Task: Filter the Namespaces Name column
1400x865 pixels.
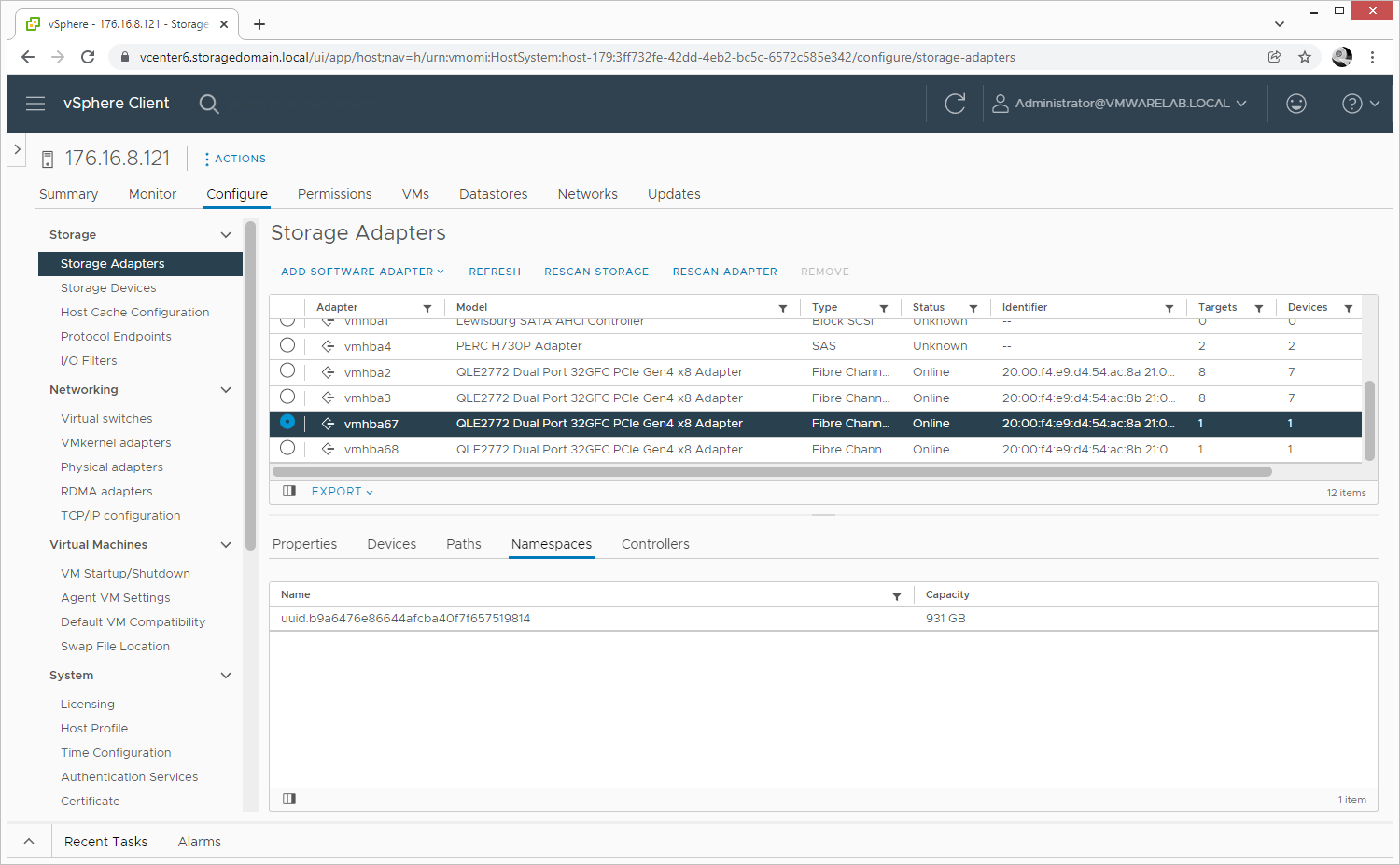Action: (x=897, y=596)
